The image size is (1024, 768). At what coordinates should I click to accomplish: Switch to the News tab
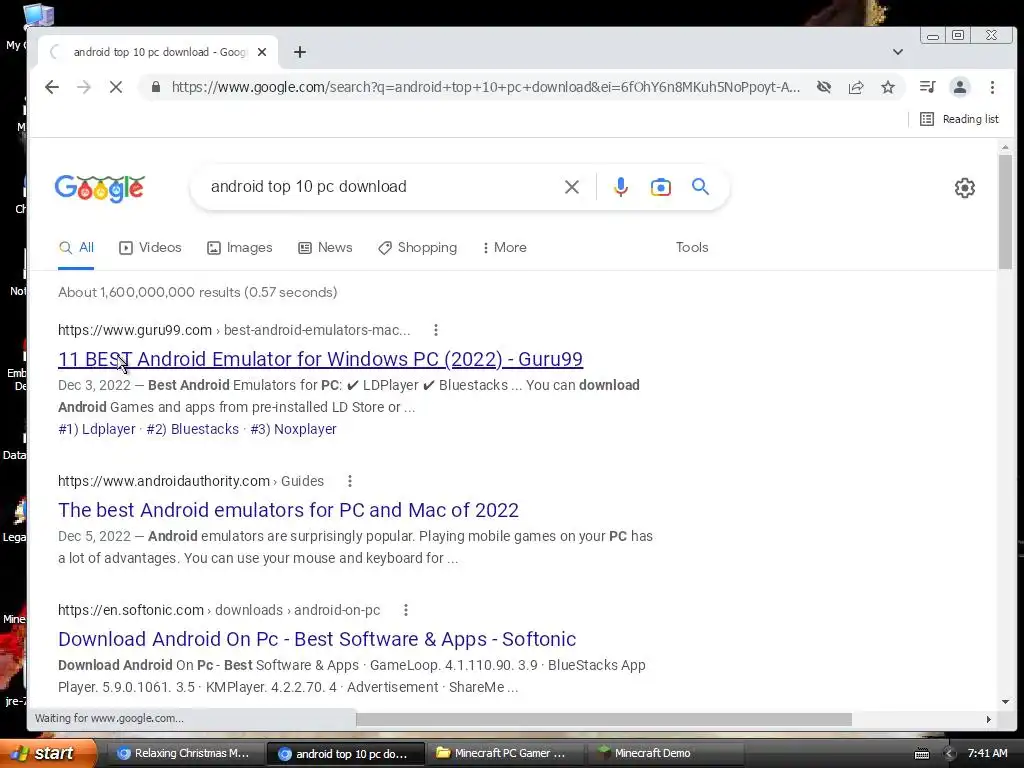325,248
